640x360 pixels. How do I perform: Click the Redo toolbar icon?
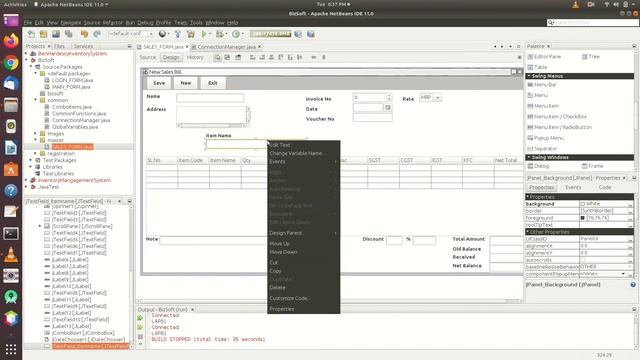(97, 34)
